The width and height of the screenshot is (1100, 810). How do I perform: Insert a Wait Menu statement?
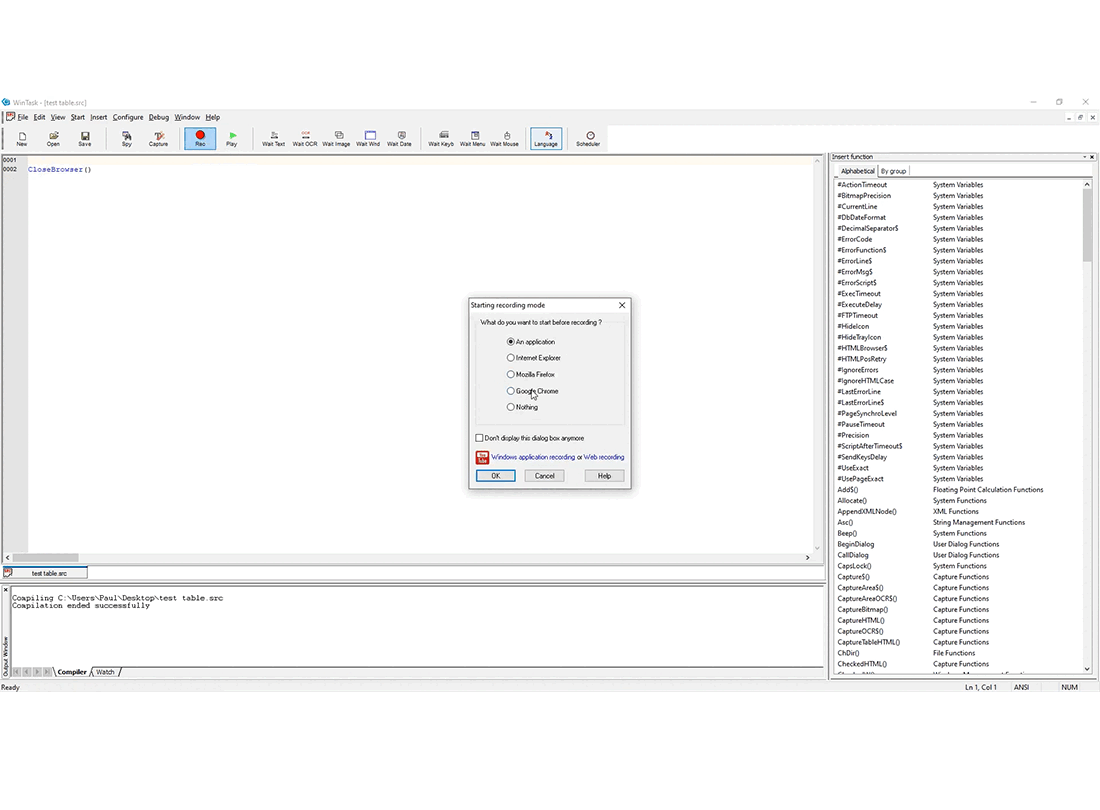(x=473, y=138)
